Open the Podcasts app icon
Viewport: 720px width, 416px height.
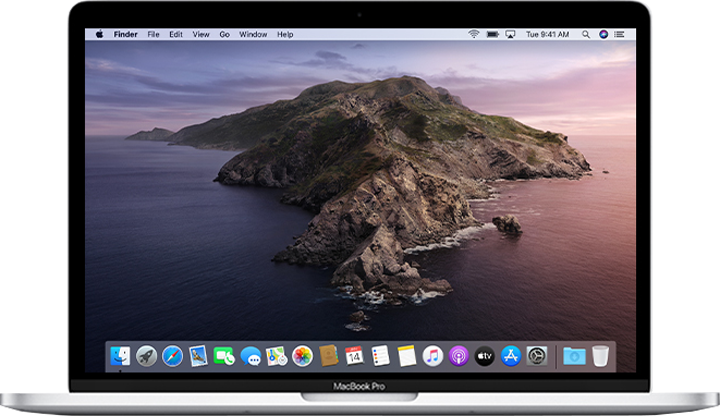(459, 356)
